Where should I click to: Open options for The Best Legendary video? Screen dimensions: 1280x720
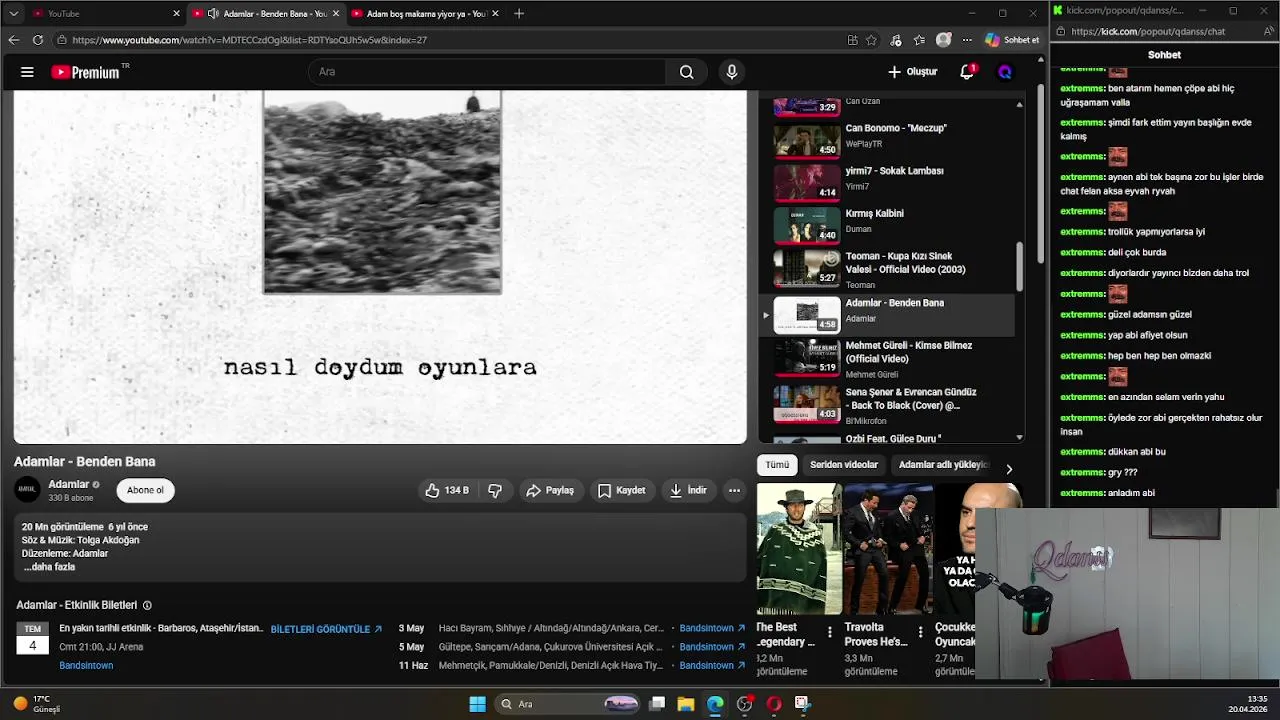click(x=829, y=633)
